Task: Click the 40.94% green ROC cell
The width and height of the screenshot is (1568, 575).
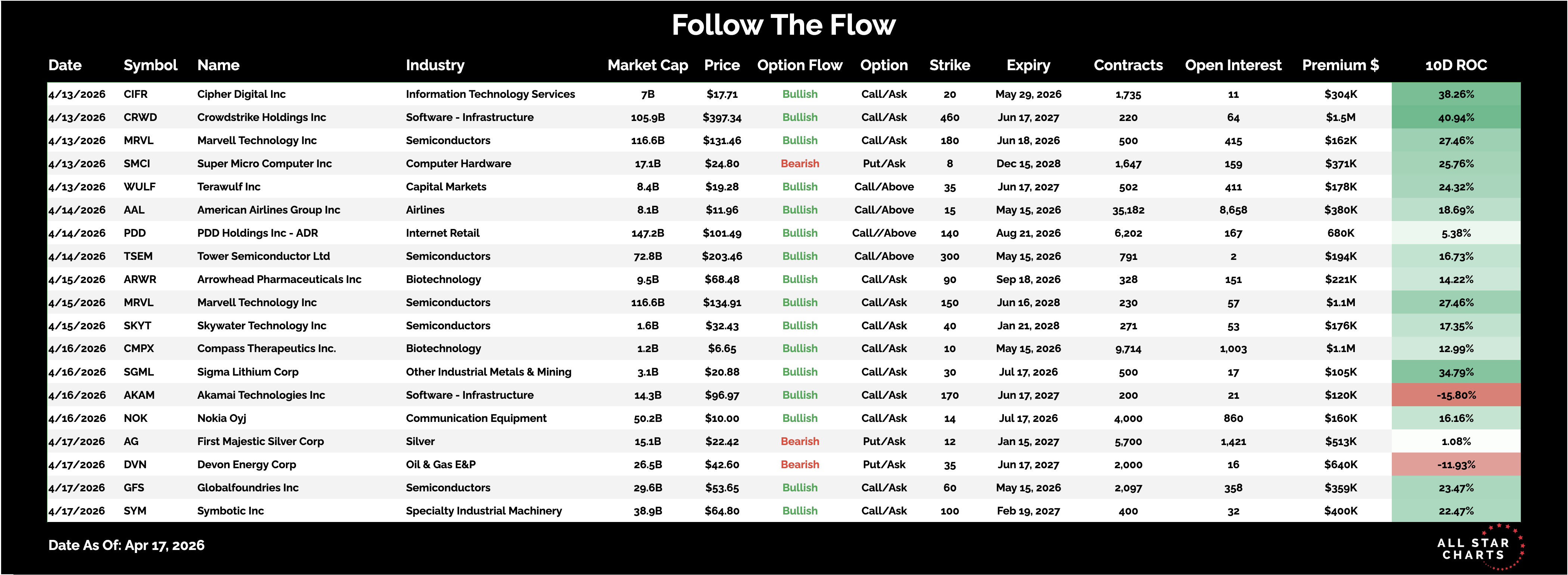Action: click(x=1455, y=118)
